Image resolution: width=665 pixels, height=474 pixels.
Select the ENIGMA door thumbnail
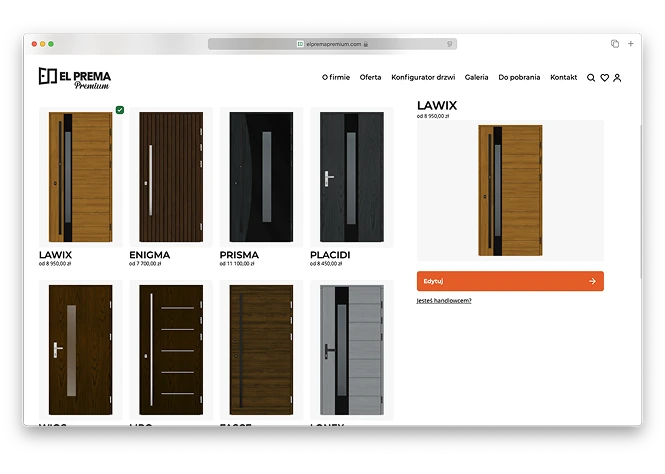pos(171,176)
